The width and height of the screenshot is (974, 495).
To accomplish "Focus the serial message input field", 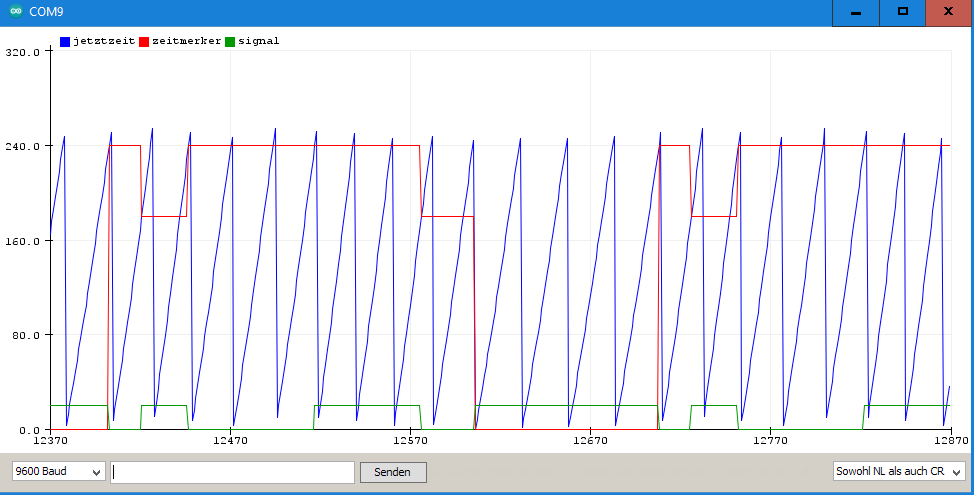I will point(232,472).
